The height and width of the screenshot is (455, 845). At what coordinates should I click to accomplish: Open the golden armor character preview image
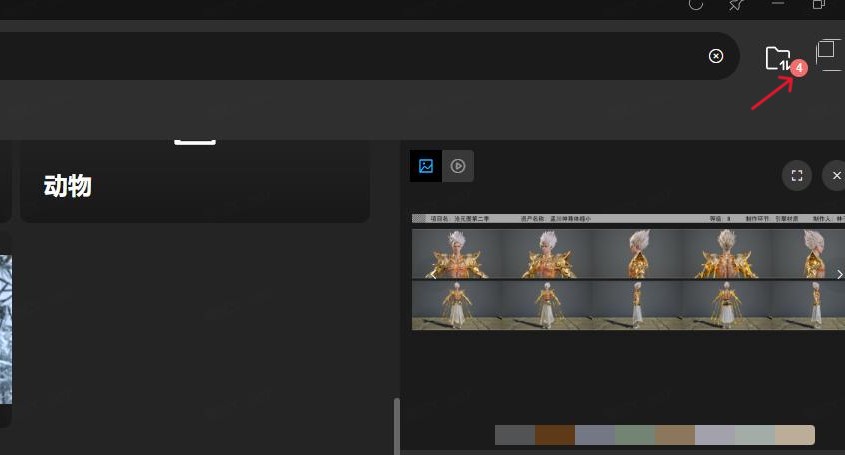coord(628,272)
